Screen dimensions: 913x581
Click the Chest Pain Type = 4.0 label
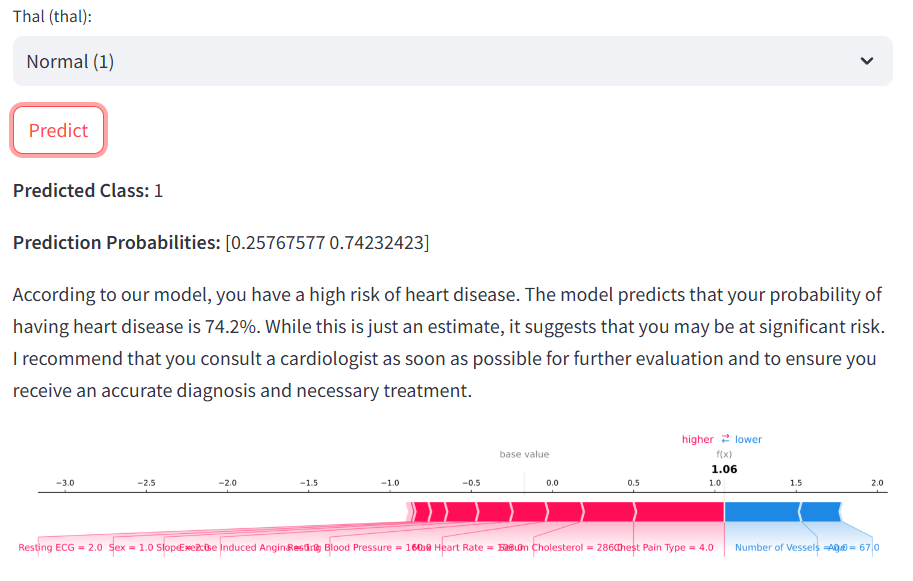point(666,548)
